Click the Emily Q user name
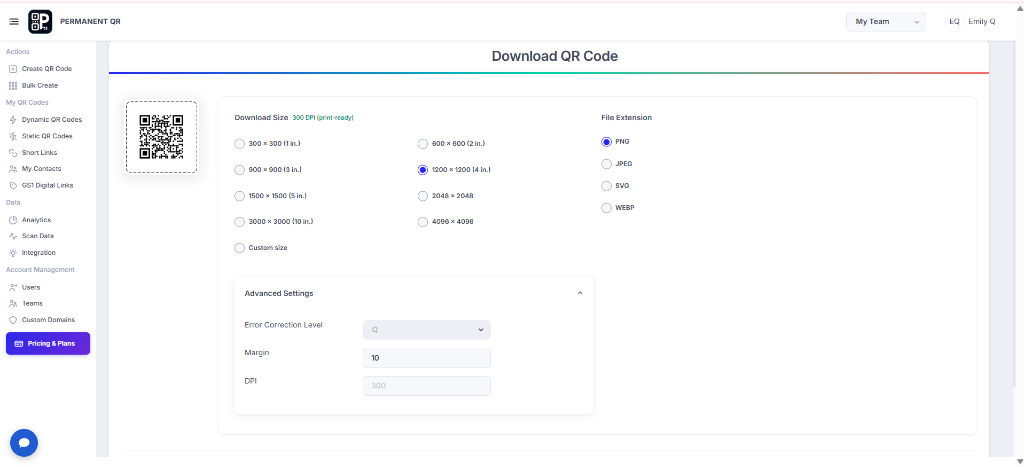Image resolution: width=1024 pixels, height=467 pixels. coord(982,22)
